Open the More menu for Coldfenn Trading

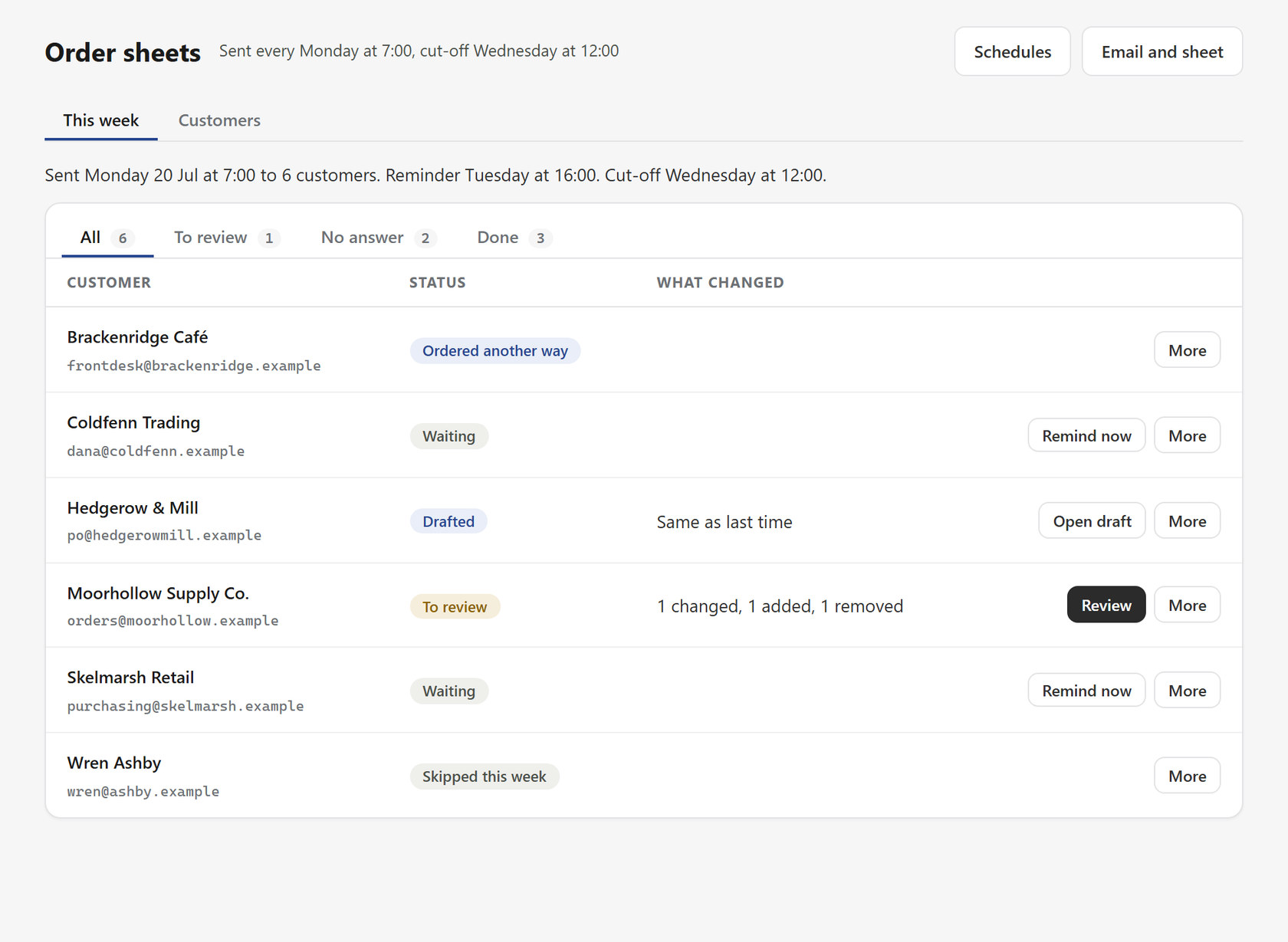[x=1187, y=435]
